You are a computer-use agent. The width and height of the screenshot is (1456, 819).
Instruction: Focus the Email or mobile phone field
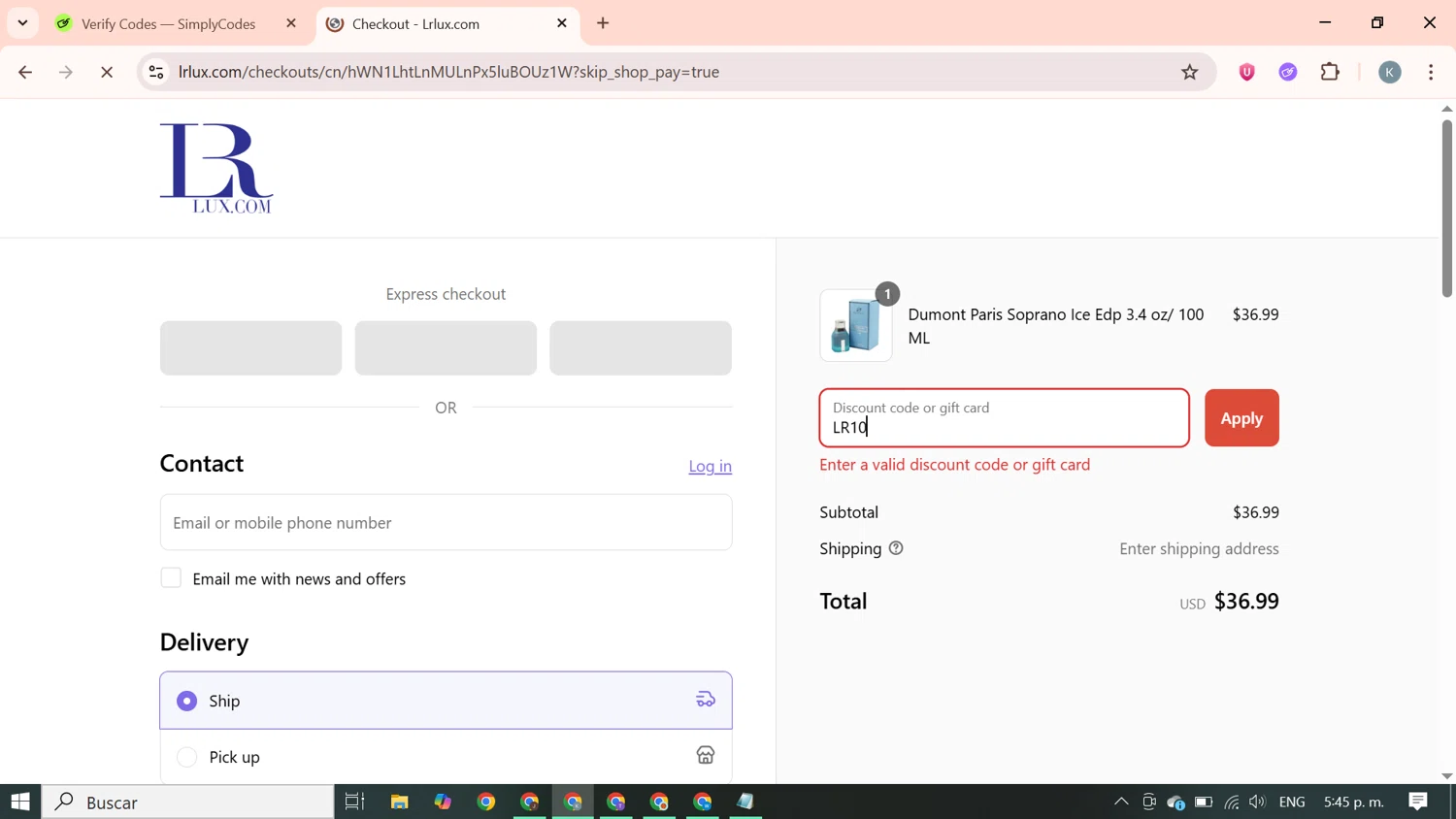pos(446,523)
